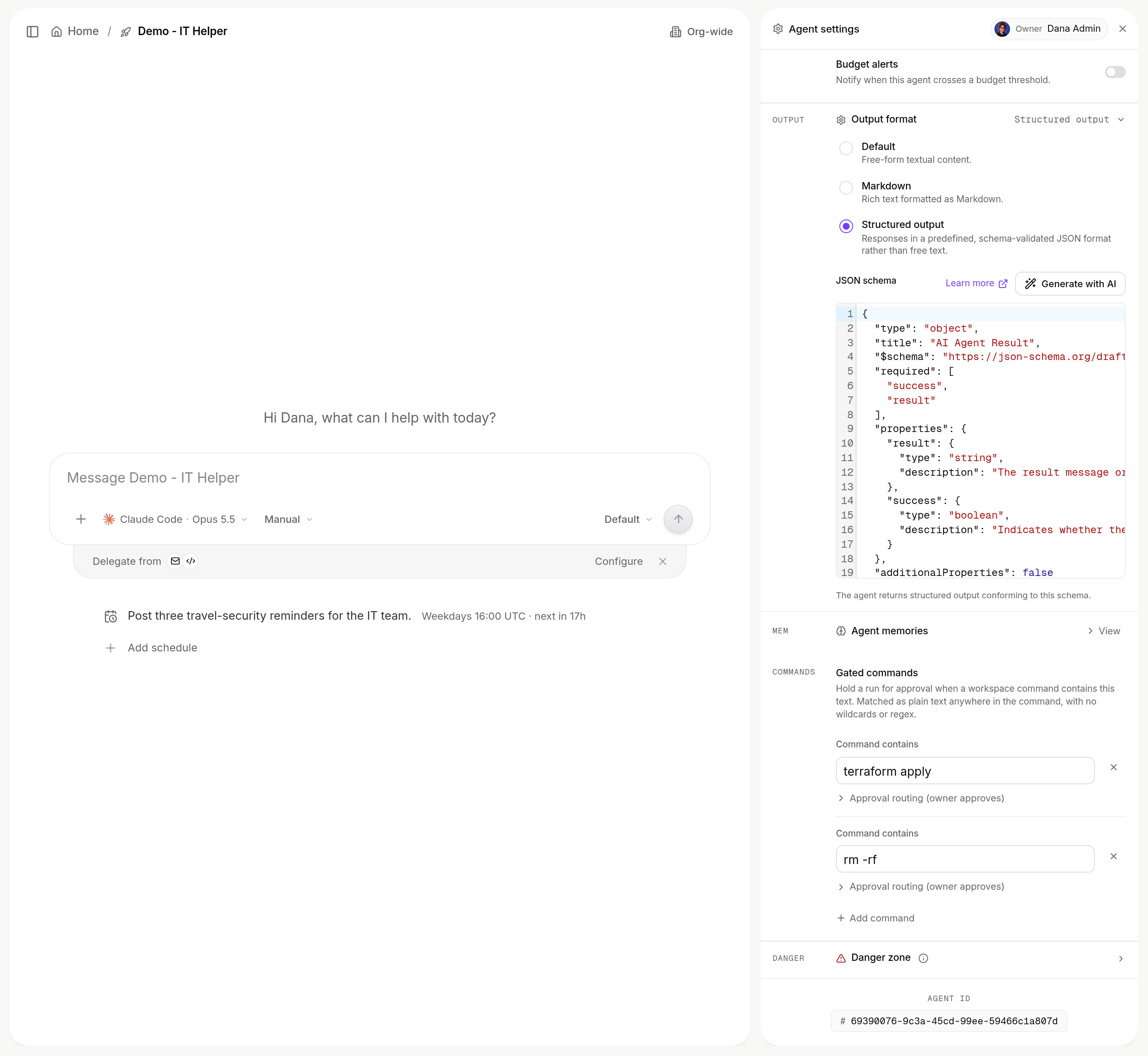Remove the terraform apply gated command
The image size is (1148, 1056).
click(x=1113, y=768)
